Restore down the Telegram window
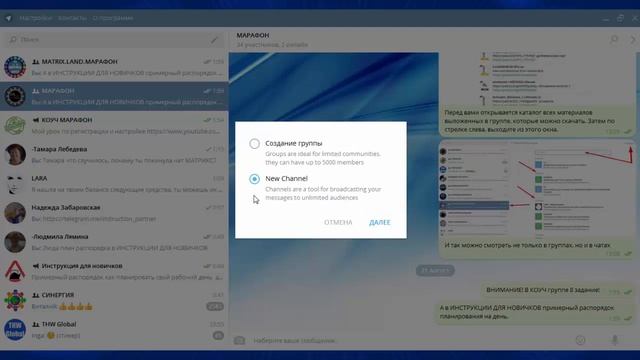The height and width of the screenshot is (360, 640). tap(620, 18)
